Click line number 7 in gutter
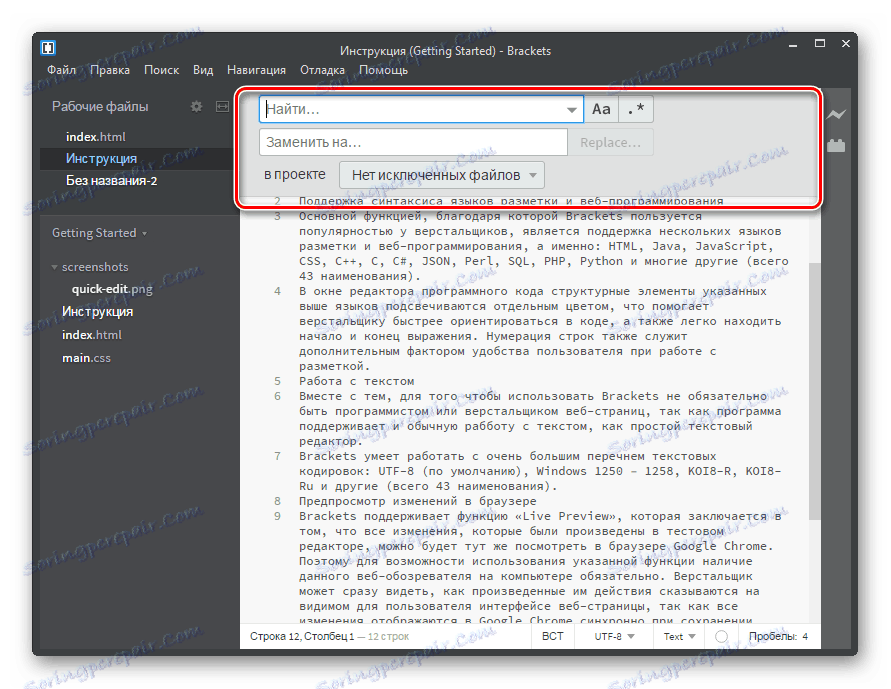The width and height of the screenshot is (891, 689). coord(277,456)
